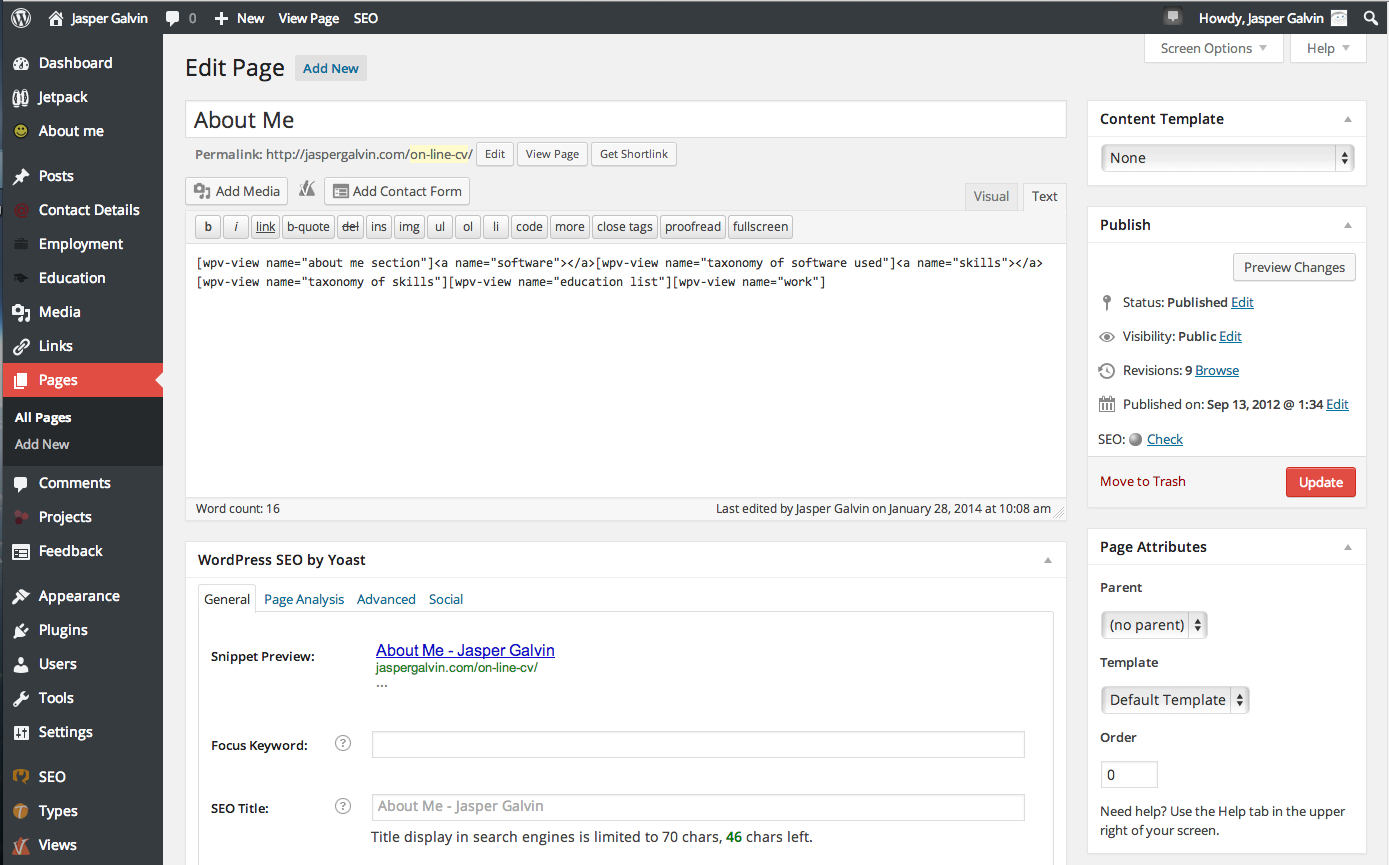Screen dimensions: 1389x865
Task: Open Appearance in the sidebar
Action: [x=79, y=596]
